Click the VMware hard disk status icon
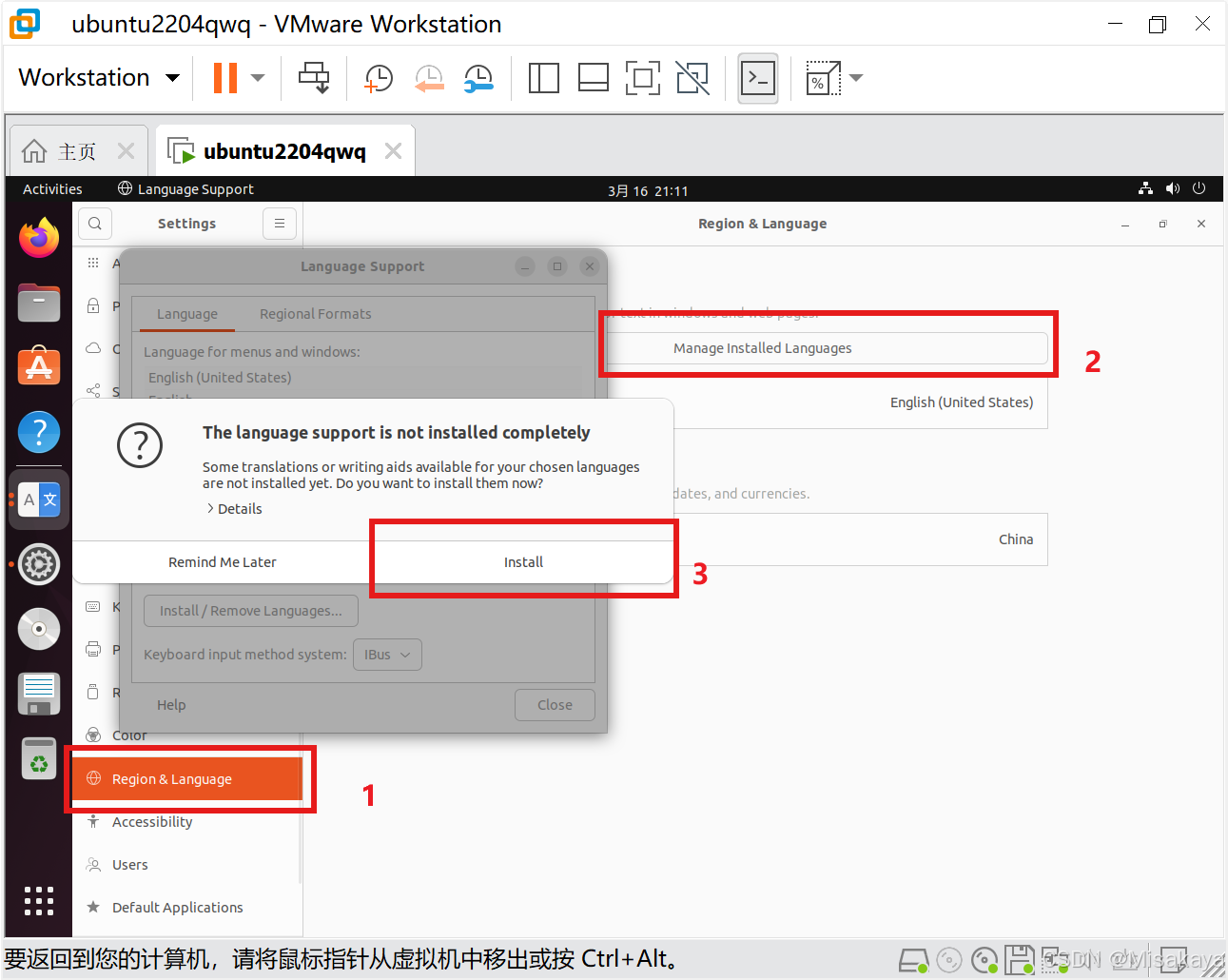This screenshot has height=980, width=1228. [x=913, y=960]
